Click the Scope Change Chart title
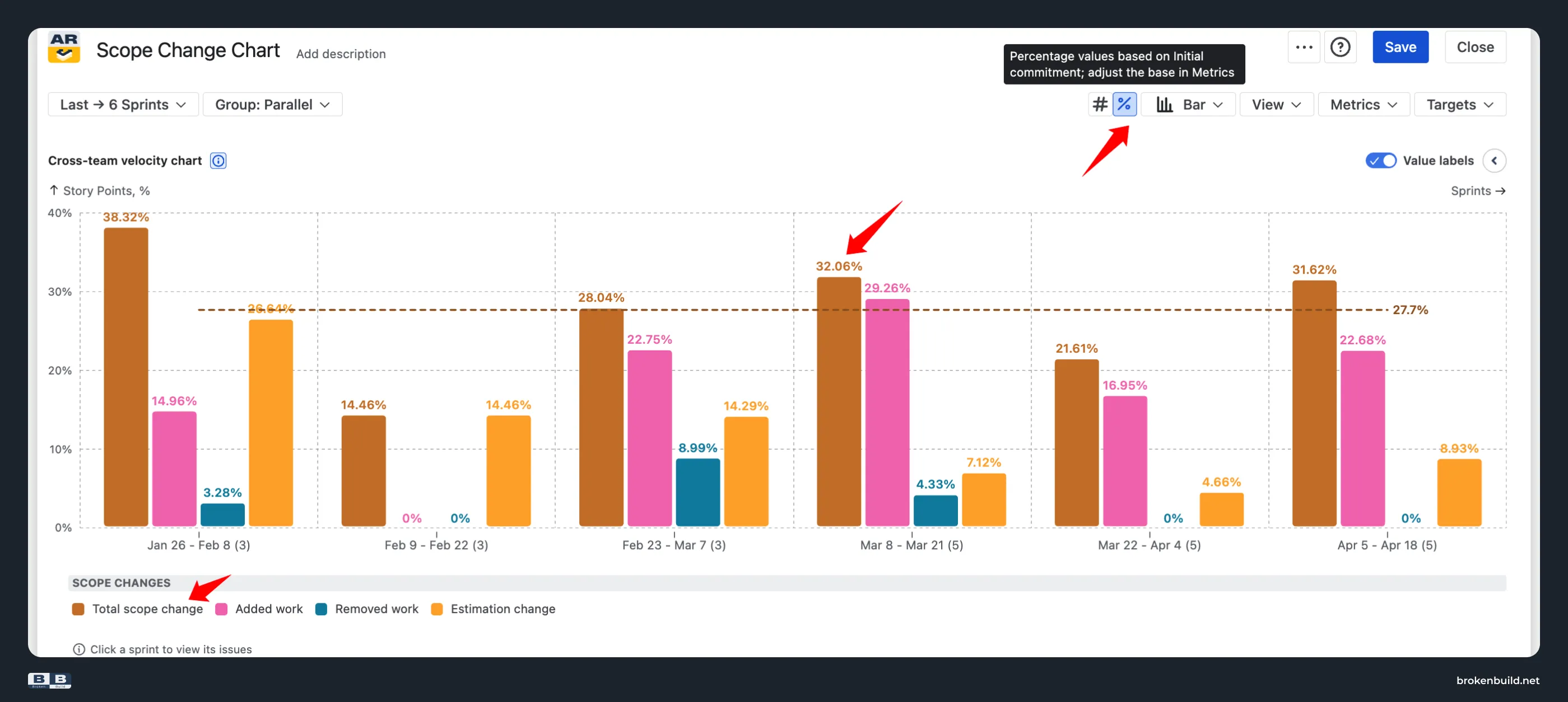 pos(188,50)
